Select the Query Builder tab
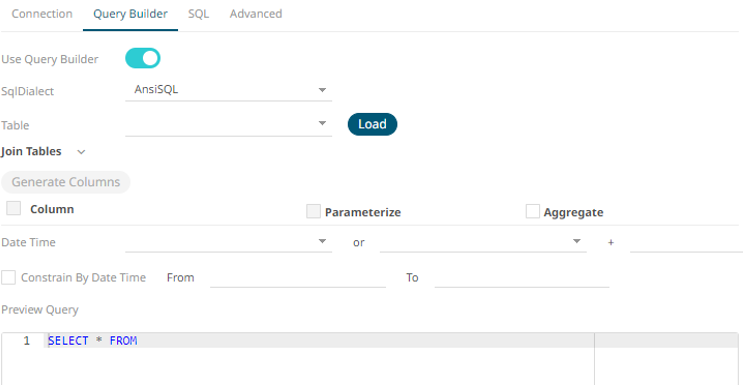Image resolution: width=743 pixels, height=388 pixels. 130,14
